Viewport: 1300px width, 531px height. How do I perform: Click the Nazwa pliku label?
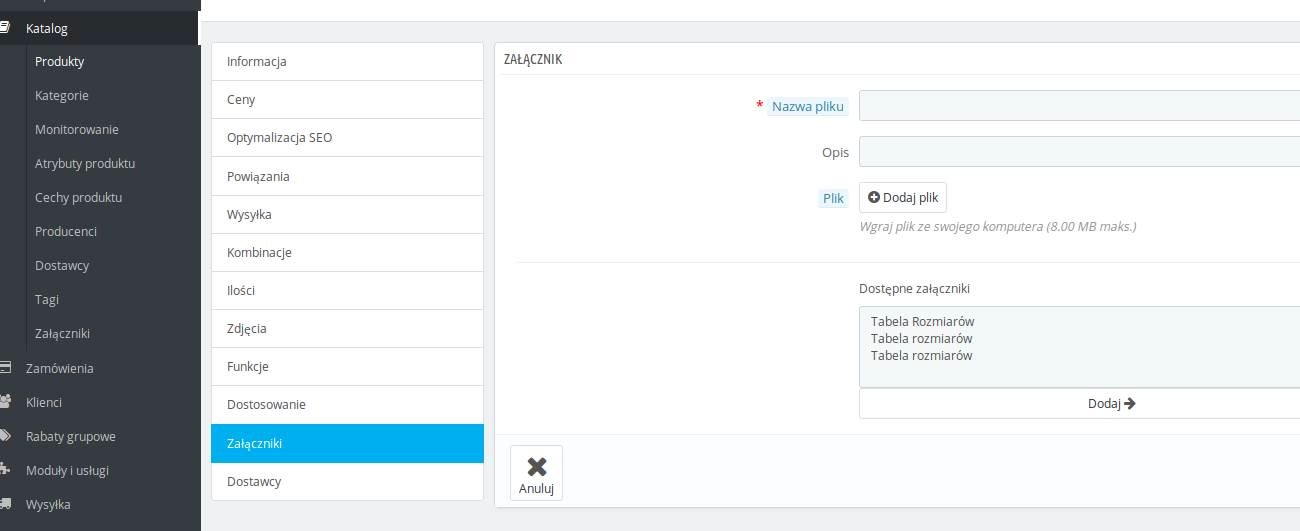point(808,106)
